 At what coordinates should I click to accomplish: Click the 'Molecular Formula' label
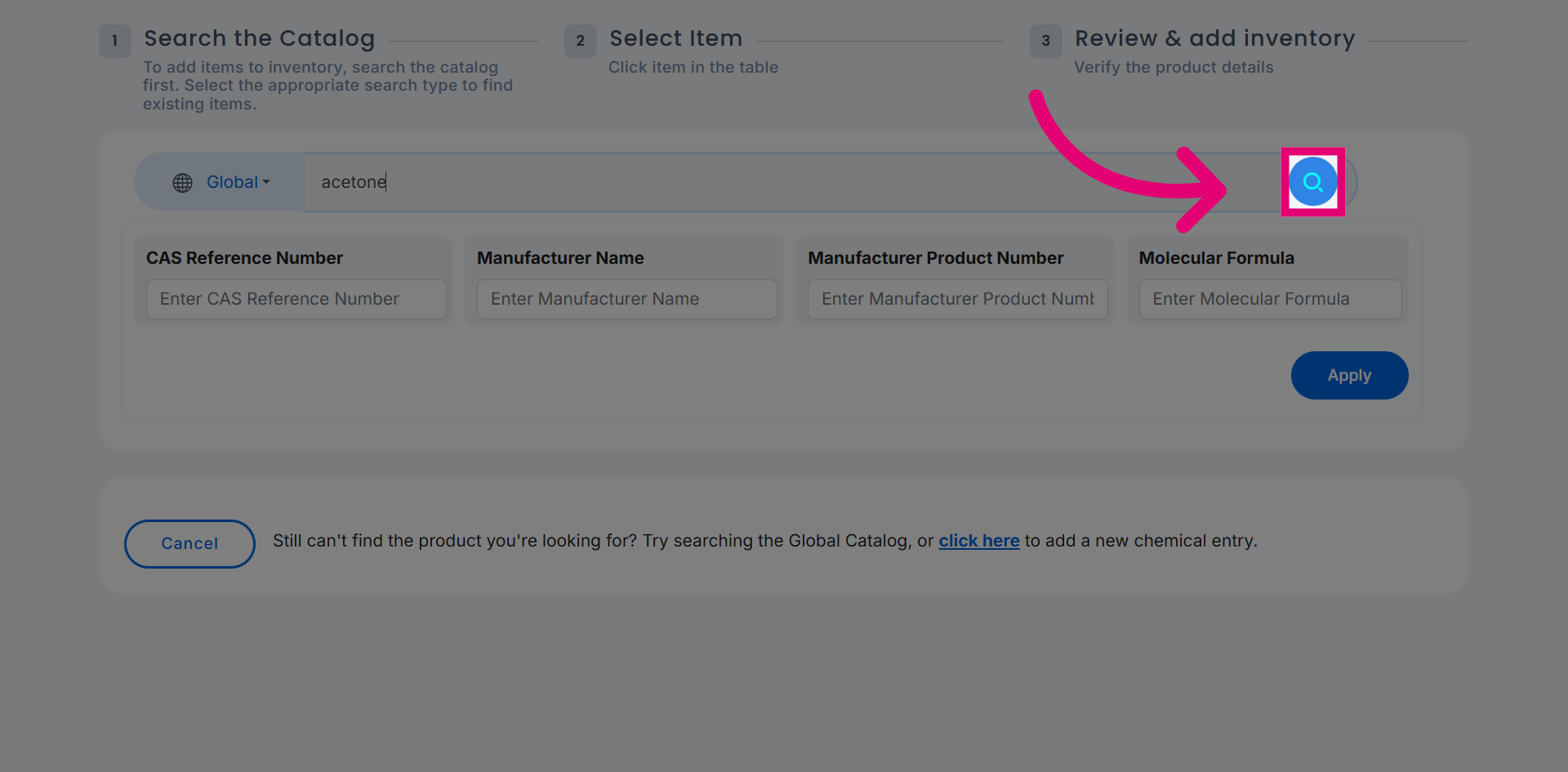click(x=1216, y=258)
